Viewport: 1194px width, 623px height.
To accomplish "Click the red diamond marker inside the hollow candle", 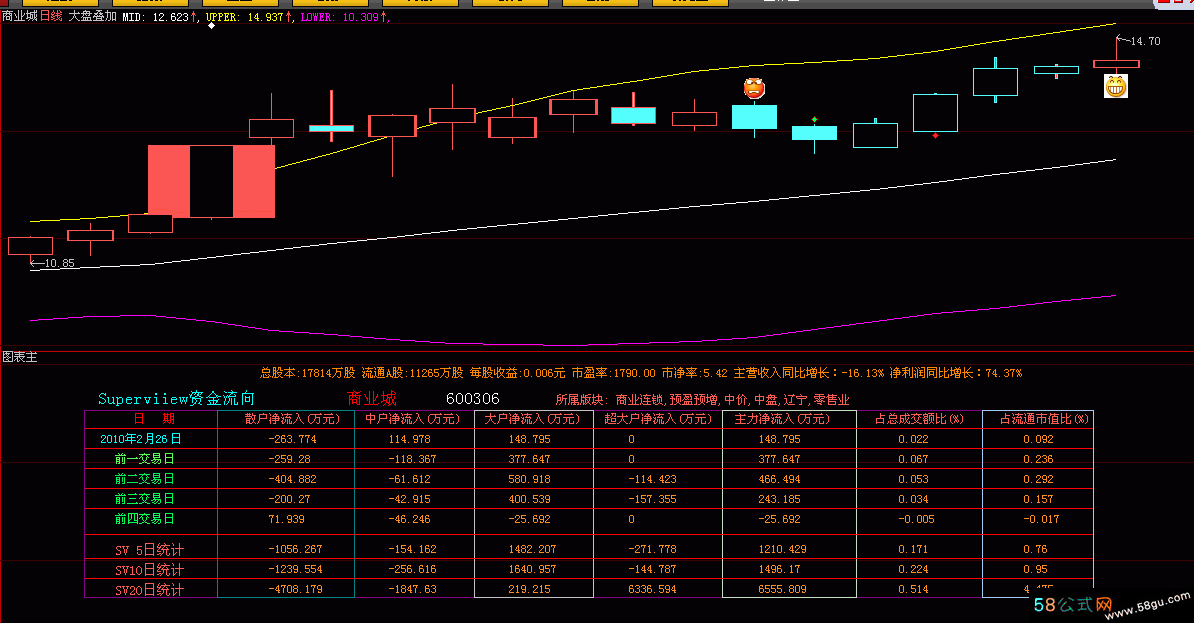I will pyautogui.click(x=935, y=134).
